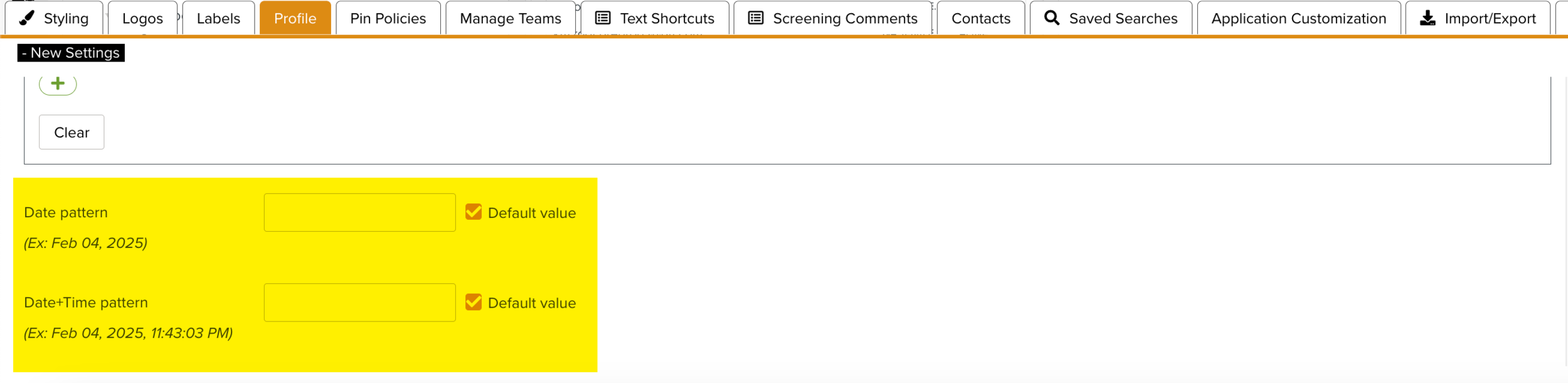Open the Contacts tab

[x=980, y=18]
